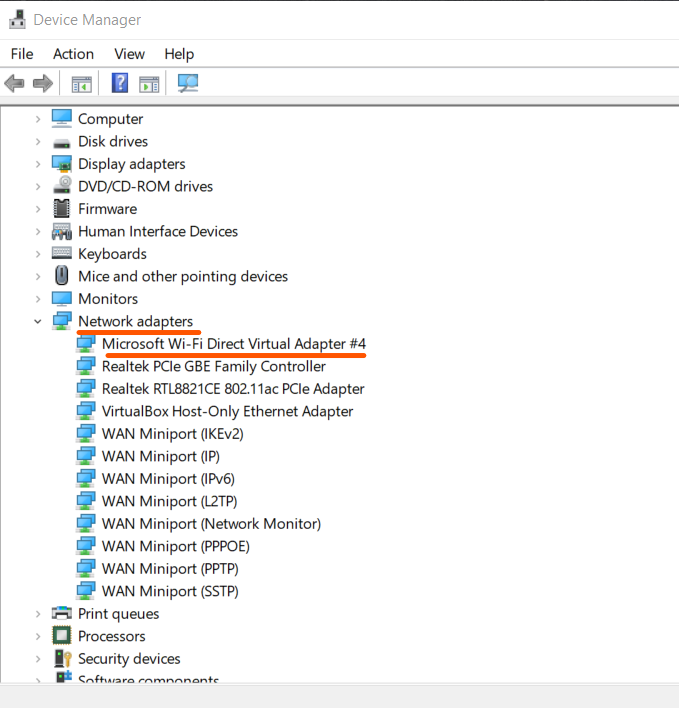This screenshot has width=679, height=708.
Task: Expand the Display adapters node
Action: [x=38, y=164]
